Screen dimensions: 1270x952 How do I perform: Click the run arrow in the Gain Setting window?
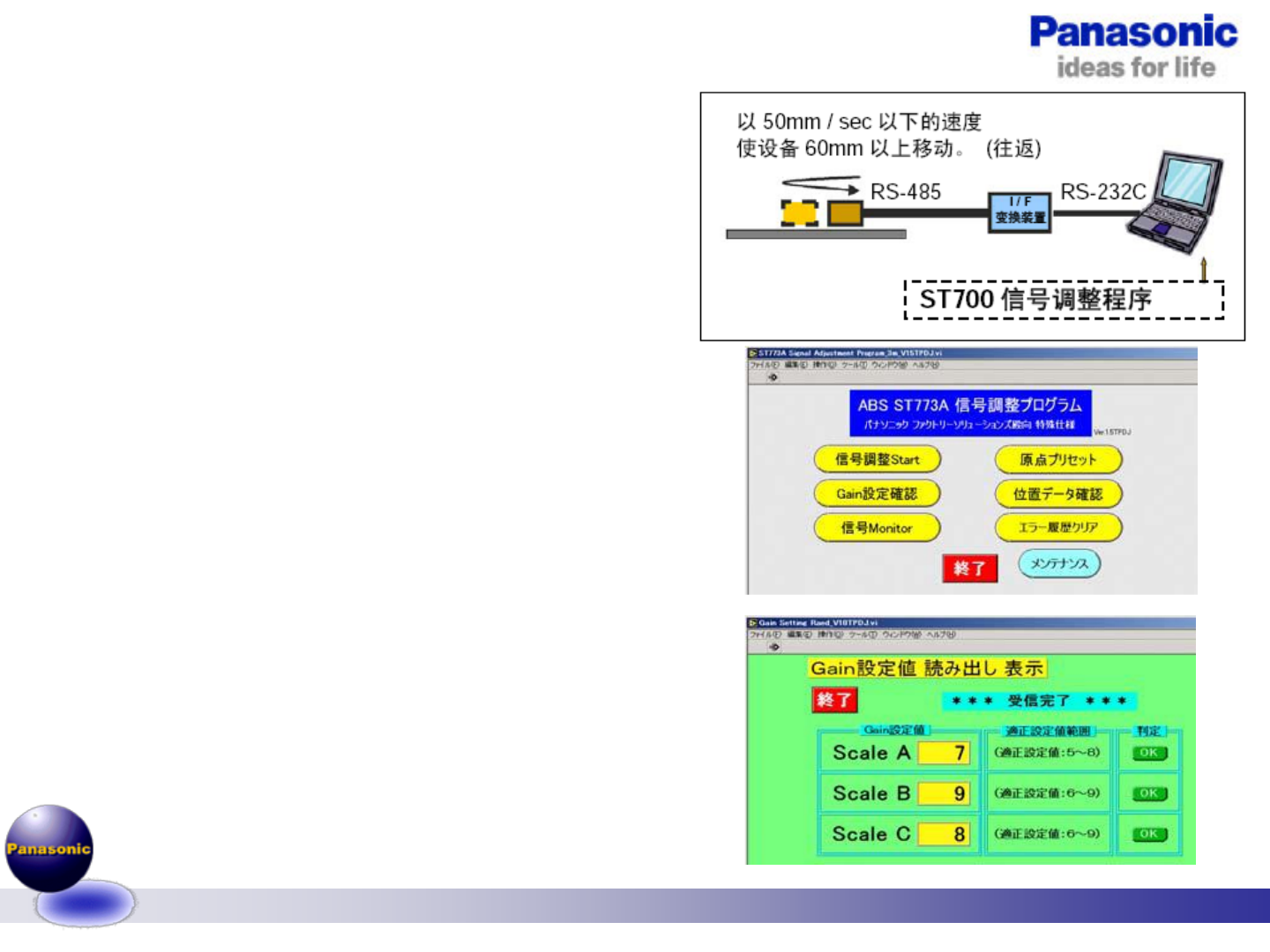coord(773,647)
